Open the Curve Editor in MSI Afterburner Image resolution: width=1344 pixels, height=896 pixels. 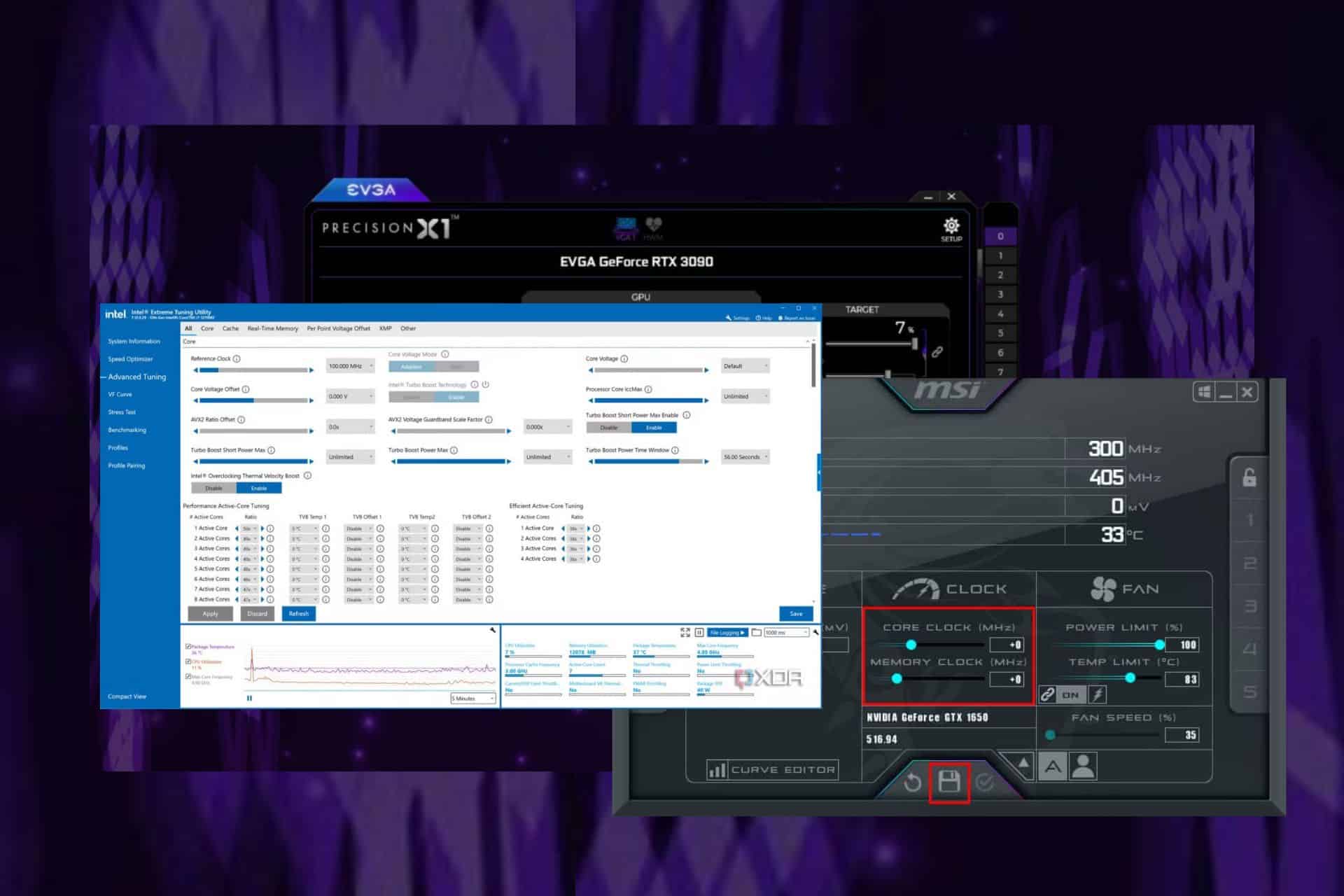point(772,769)
